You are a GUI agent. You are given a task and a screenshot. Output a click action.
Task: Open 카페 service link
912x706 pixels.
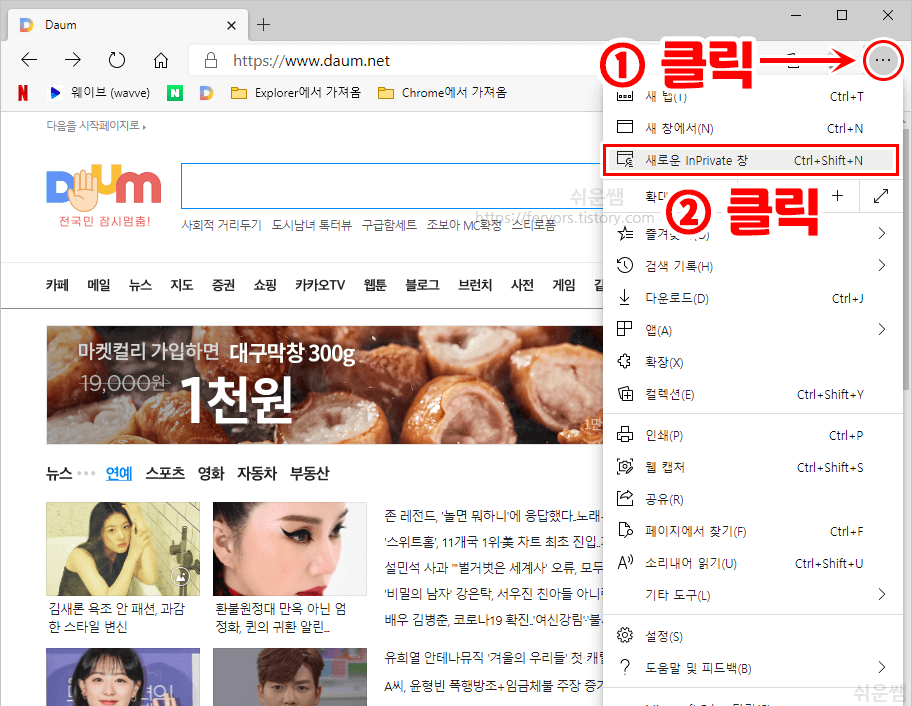tap(57, 284)
